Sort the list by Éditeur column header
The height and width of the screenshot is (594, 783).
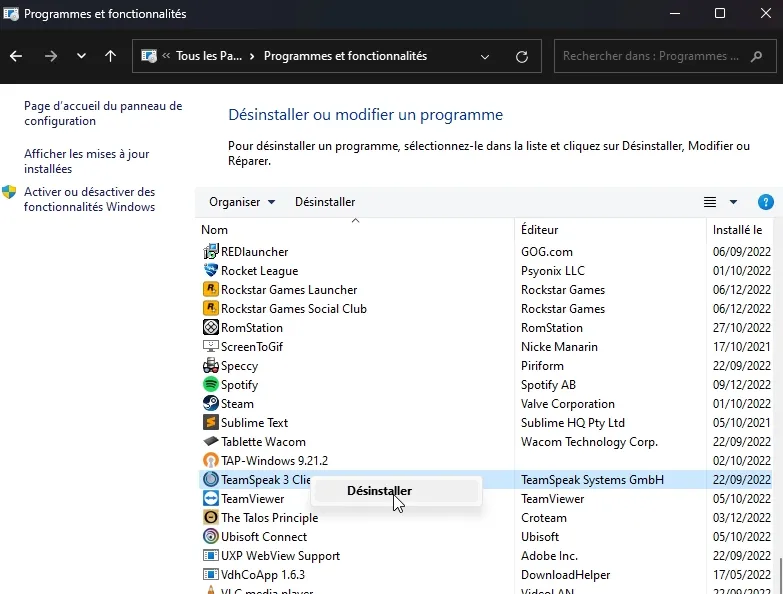click(x=540, y=230)
